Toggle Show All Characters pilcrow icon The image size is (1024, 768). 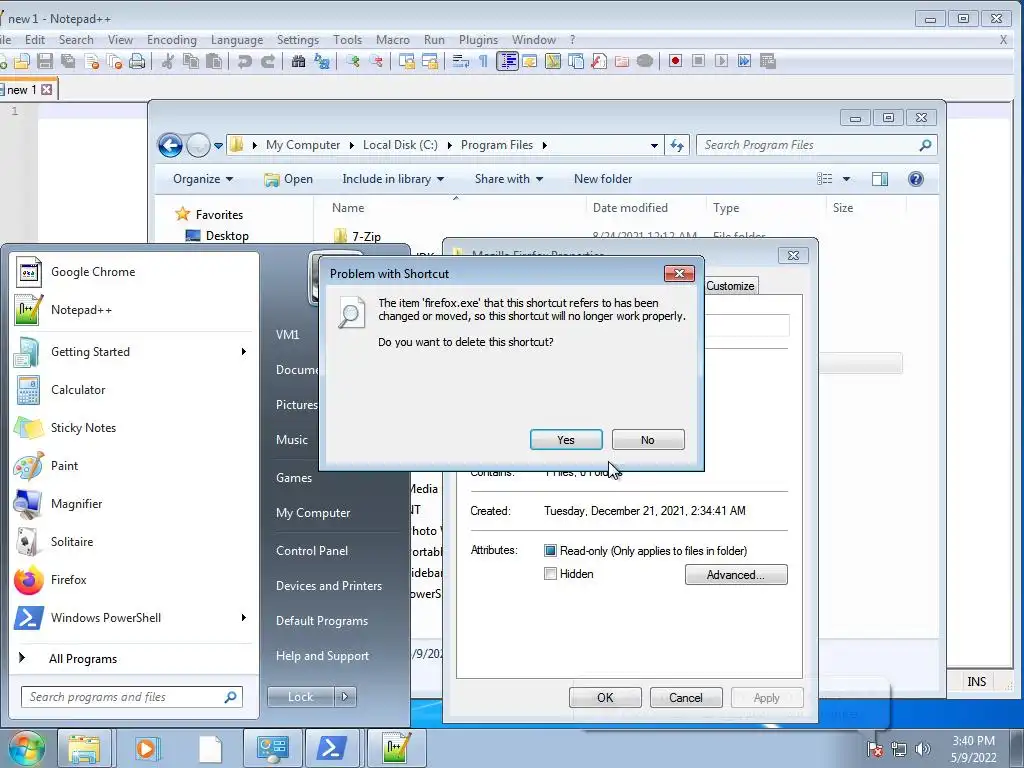pos(483,61)
